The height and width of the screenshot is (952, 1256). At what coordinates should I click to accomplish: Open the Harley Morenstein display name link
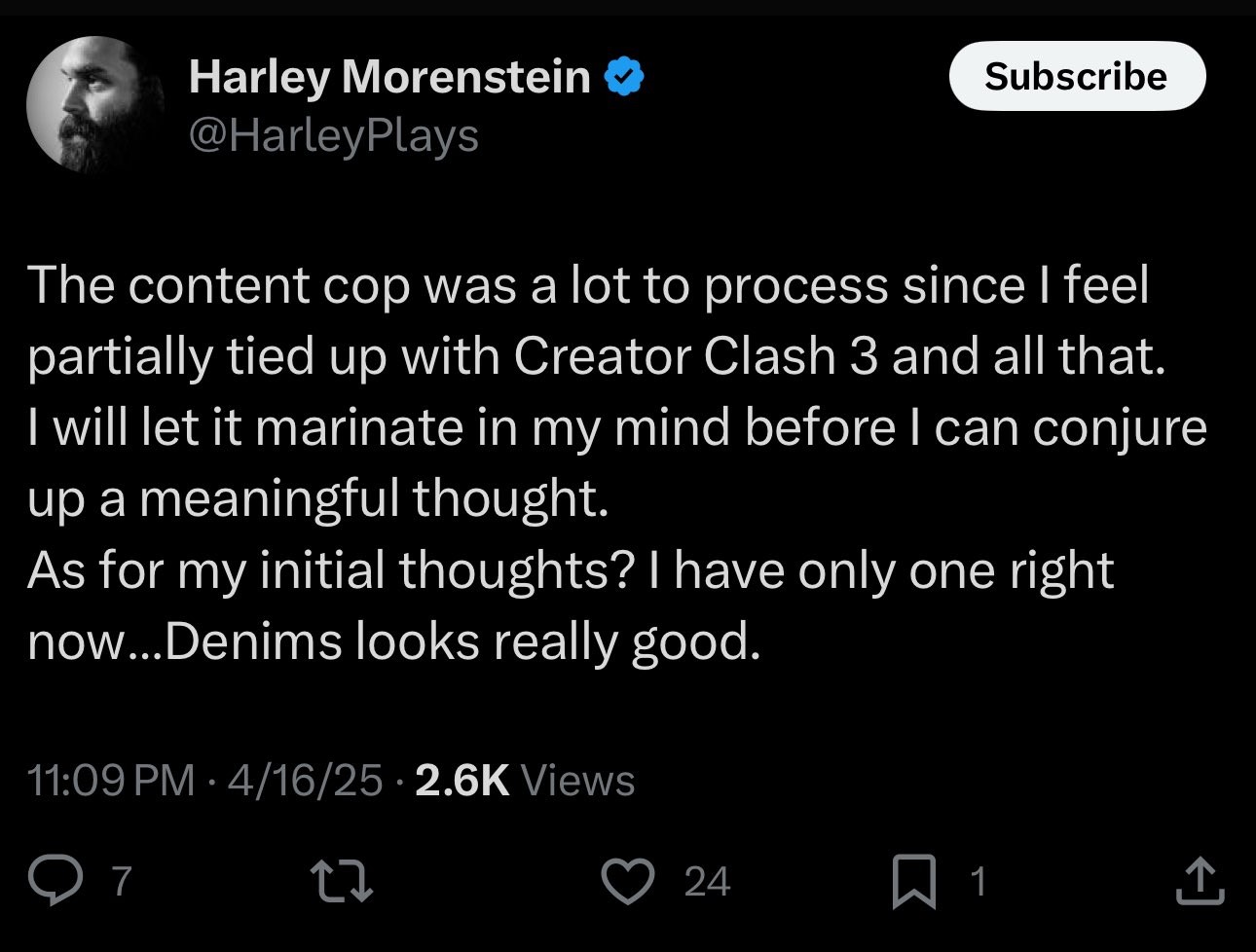pyautogui.click(x=389, y=77)
